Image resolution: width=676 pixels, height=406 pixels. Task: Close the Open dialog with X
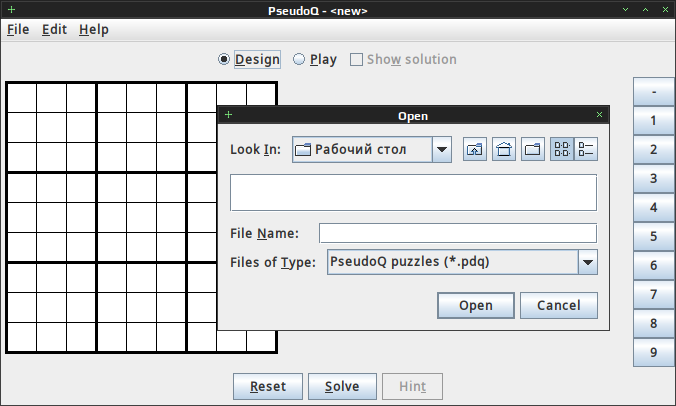599,114
